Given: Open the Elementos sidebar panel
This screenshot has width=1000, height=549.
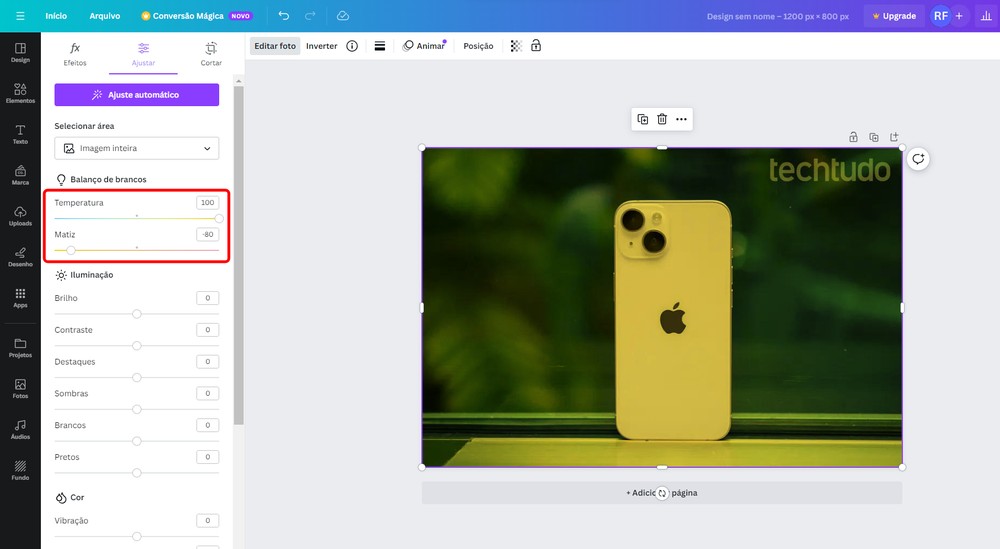Looking at the screenshot, I should tap(20, 91).
